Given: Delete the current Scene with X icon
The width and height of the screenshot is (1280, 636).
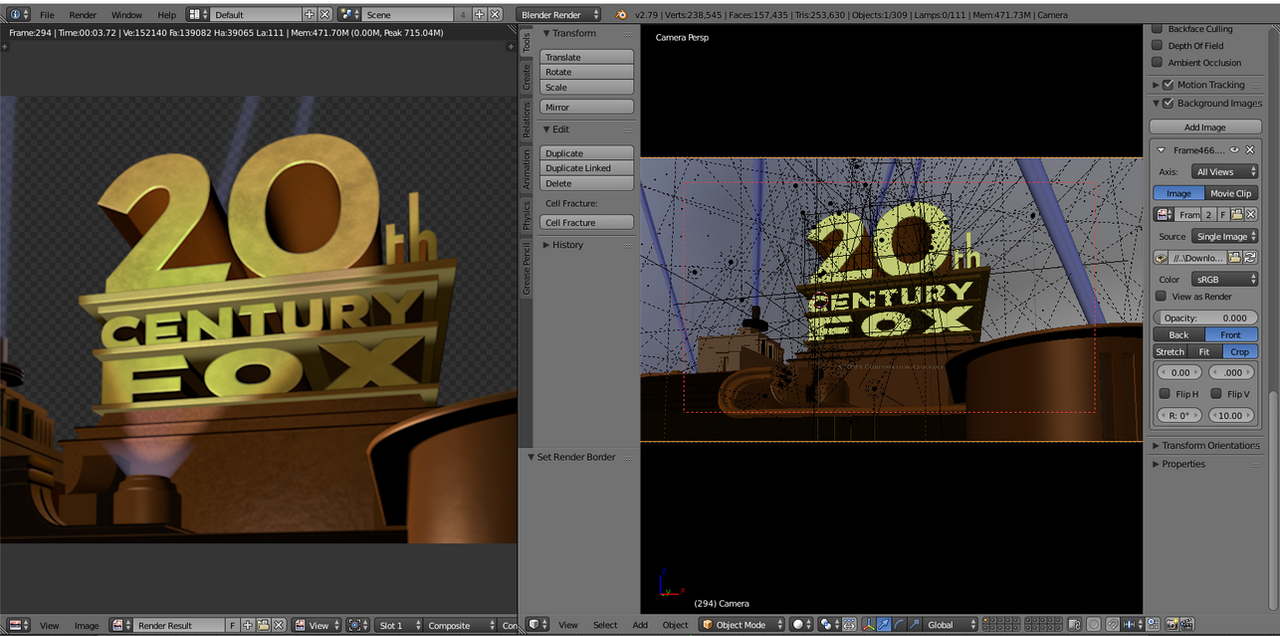Looking at the screenshot, I should coord(494,15).
